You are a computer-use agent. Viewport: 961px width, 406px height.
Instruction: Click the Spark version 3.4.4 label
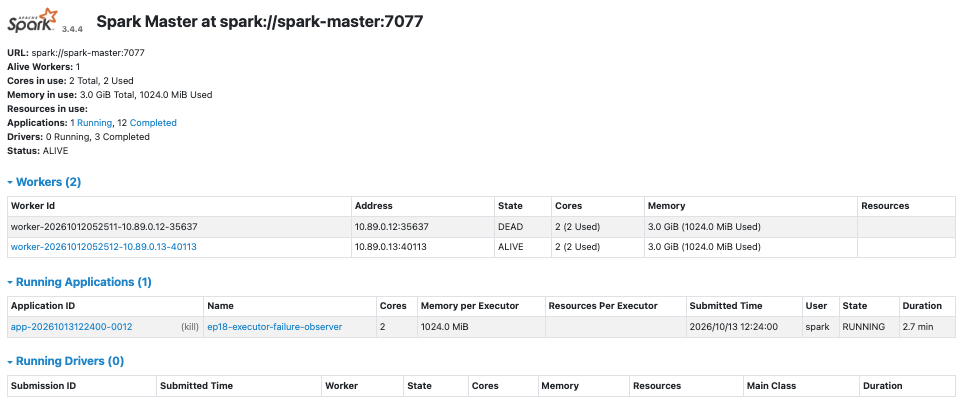(x=72, y=29)
